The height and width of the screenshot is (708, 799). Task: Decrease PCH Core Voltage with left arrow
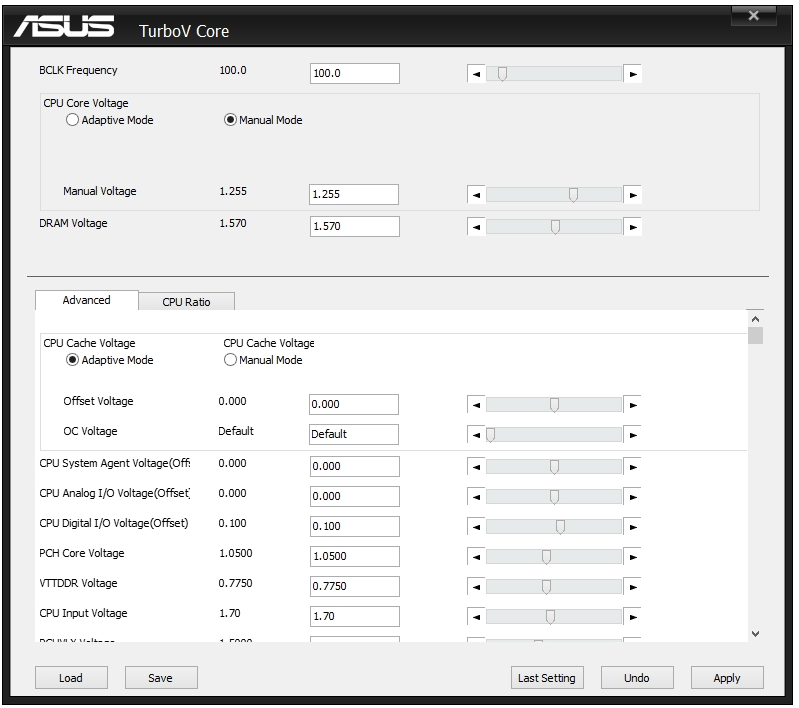pyautogui.click(x=476, y=557)
